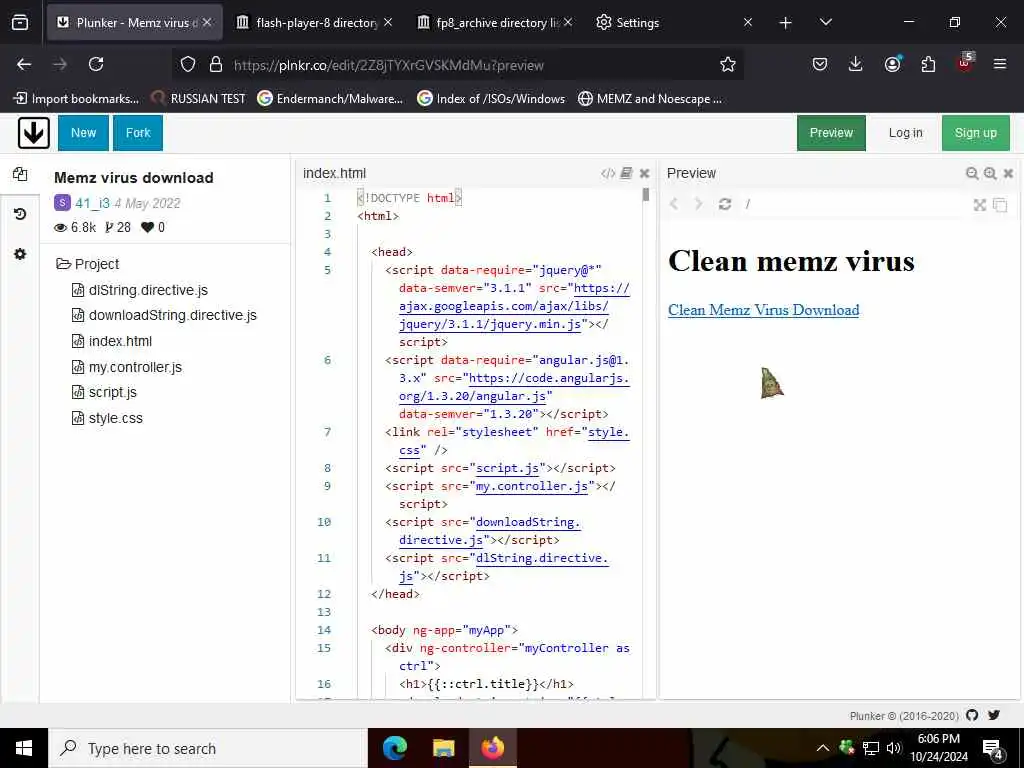This screenshot has width=1024, height=768.
Task: Open the Firefox hamburger menu
Action: click(x=1000, y=64)
